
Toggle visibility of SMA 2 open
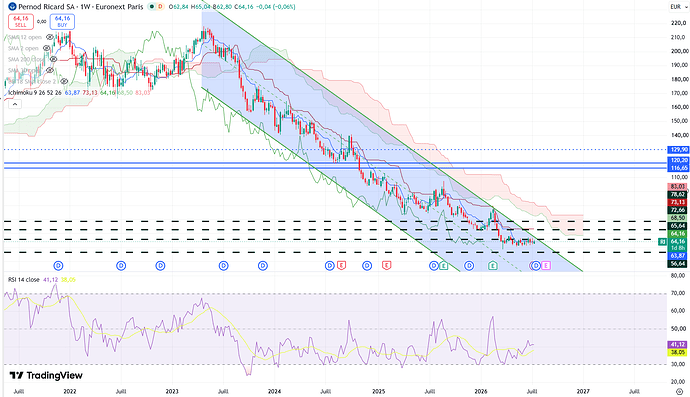[47, 48]
